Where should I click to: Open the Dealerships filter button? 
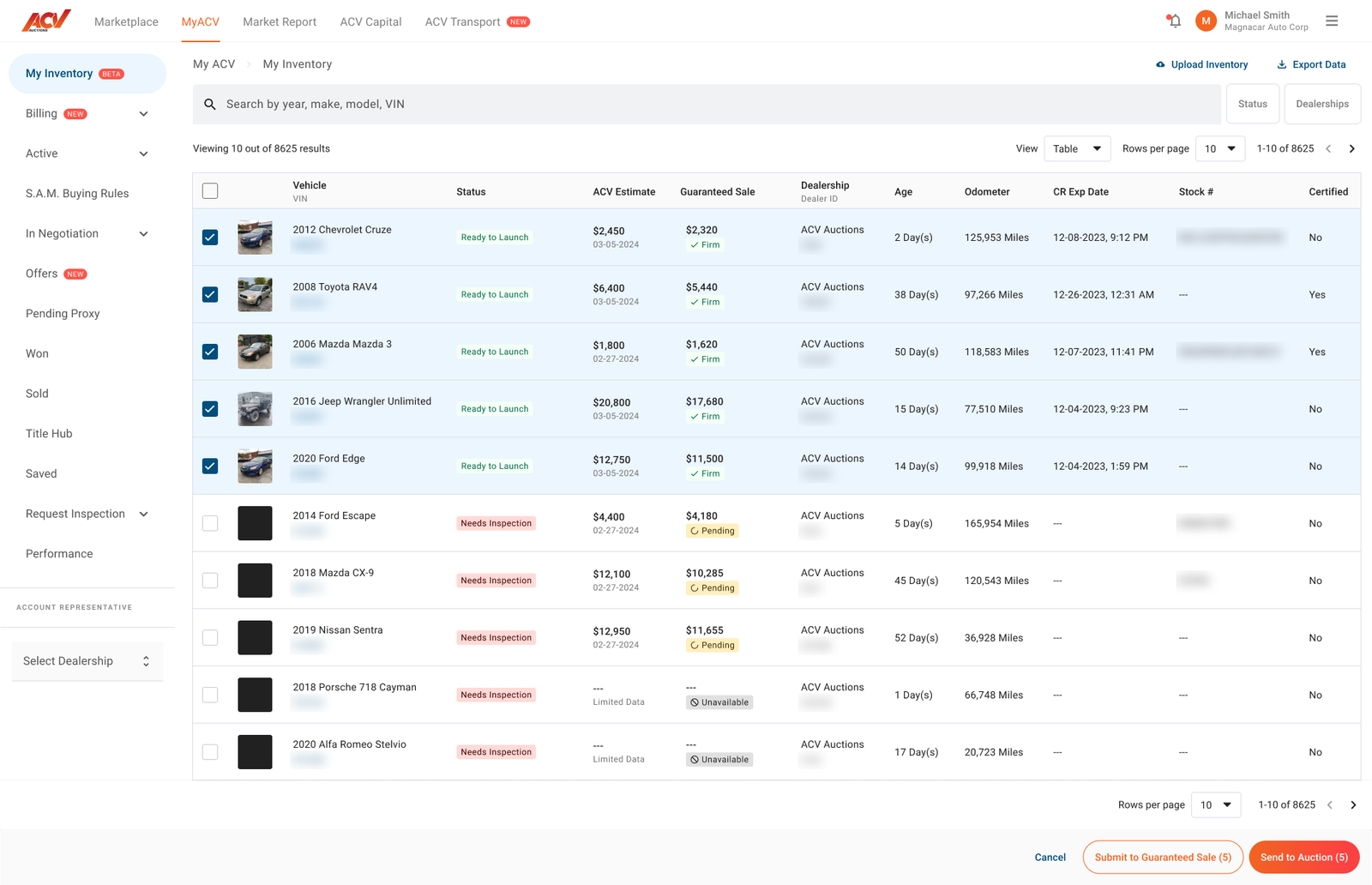(x=1322, y=104)
